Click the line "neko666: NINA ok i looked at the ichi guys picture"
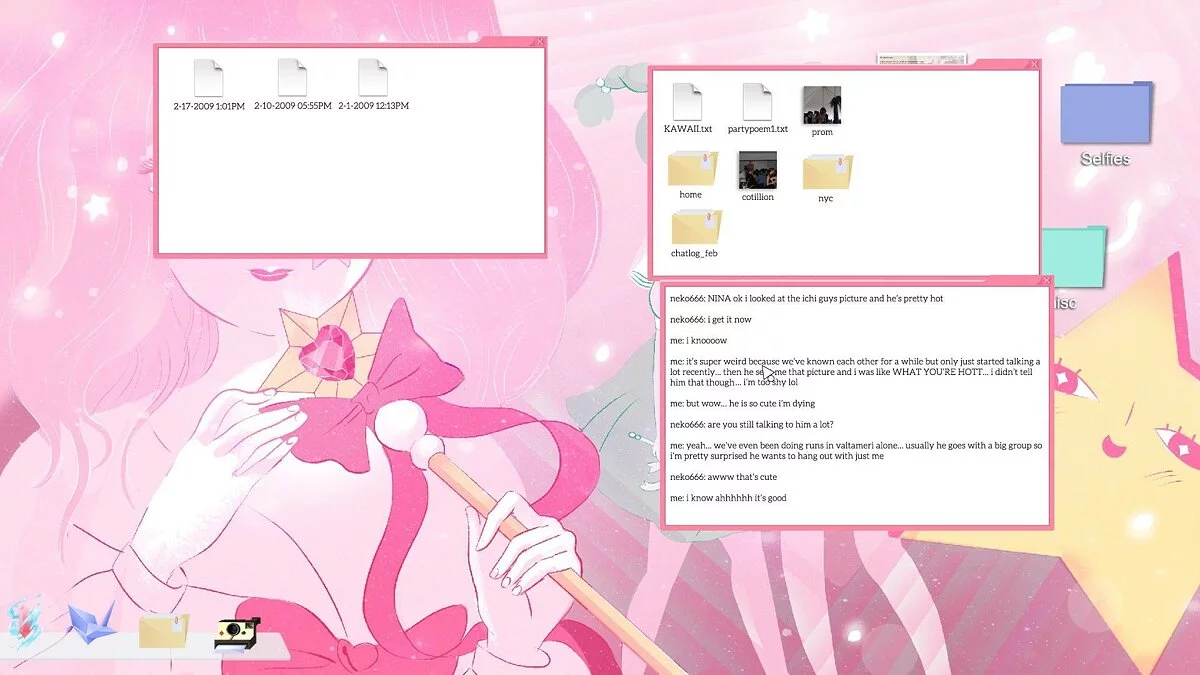This screenshot has width=1200, height=675. [806, 298]
